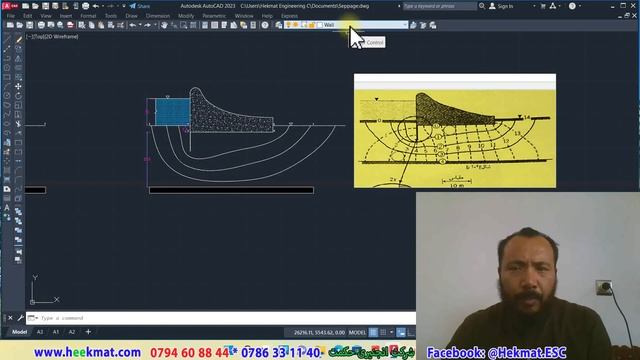Toggle snap mode in status bar
The image size is (640, 360).
383,333
